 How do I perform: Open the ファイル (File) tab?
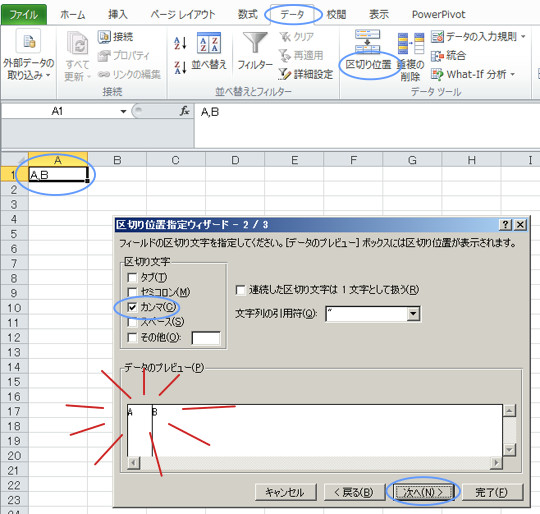click(24, 14)
